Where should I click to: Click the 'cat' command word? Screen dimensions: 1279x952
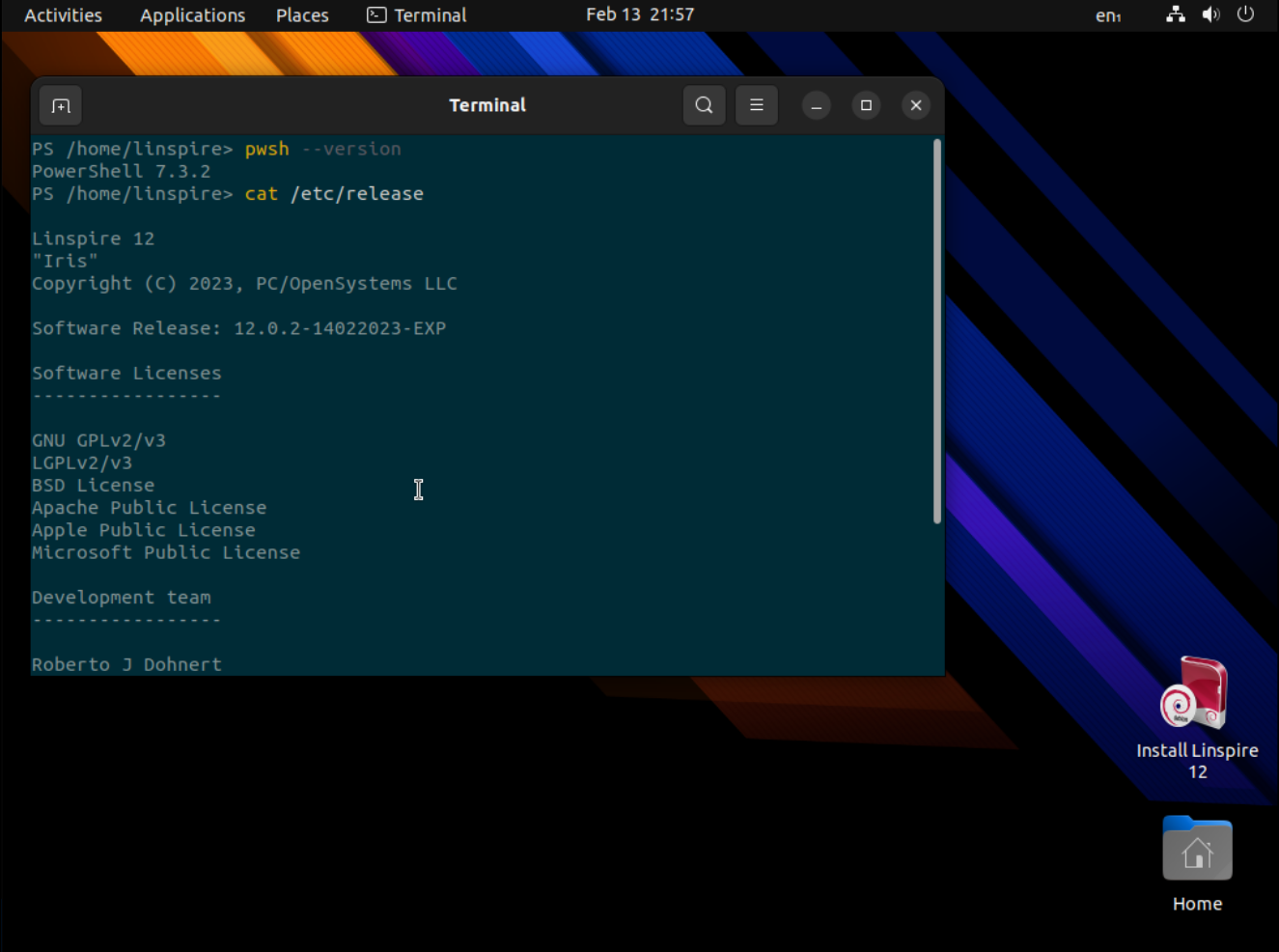point(262,194)
